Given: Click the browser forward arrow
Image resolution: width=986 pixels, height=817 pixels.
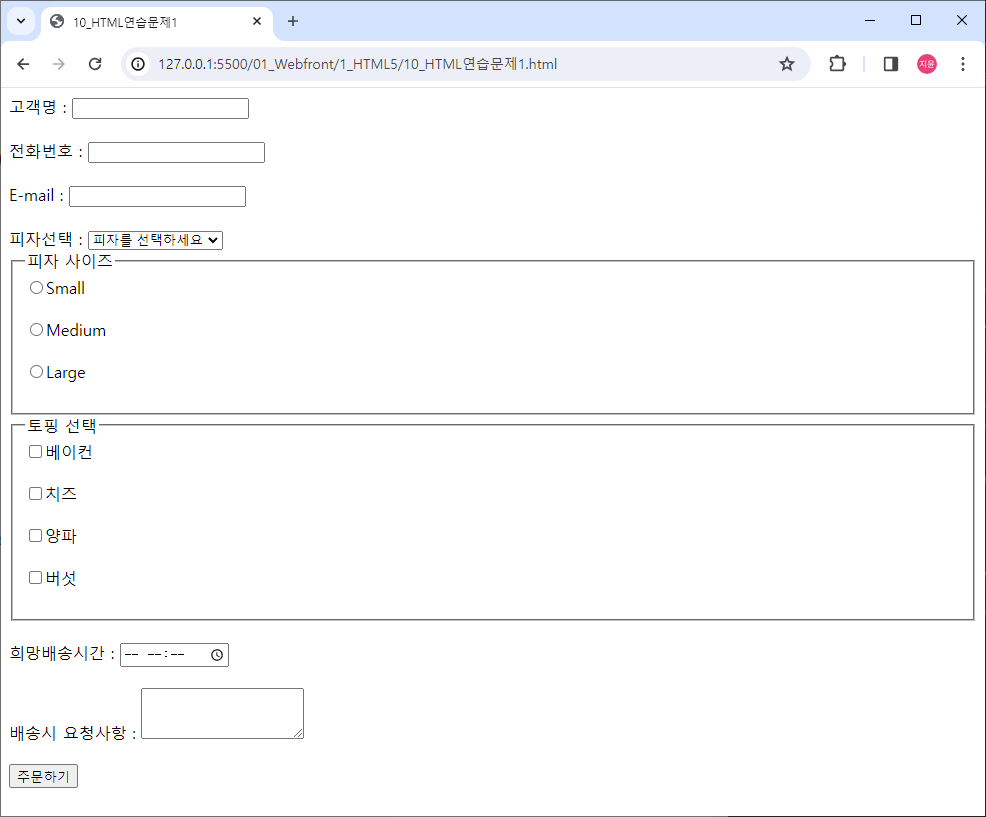Looking at the screenshot, I should (58, 64).
